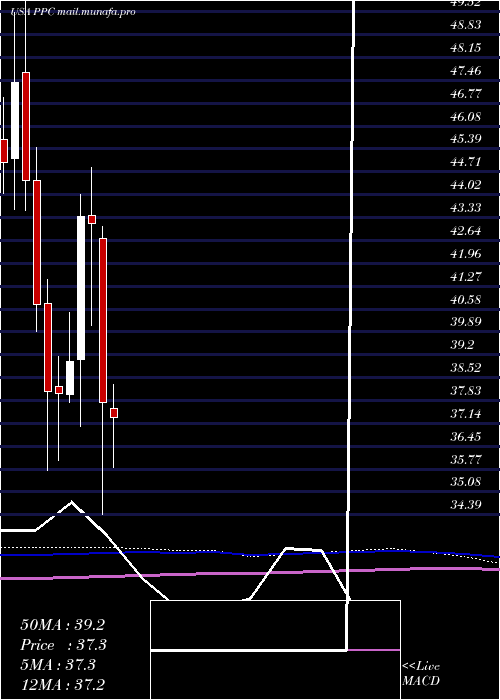Click the 34.39 price axis label
Screen dimensions: 500x700
[x=465, y=505]
